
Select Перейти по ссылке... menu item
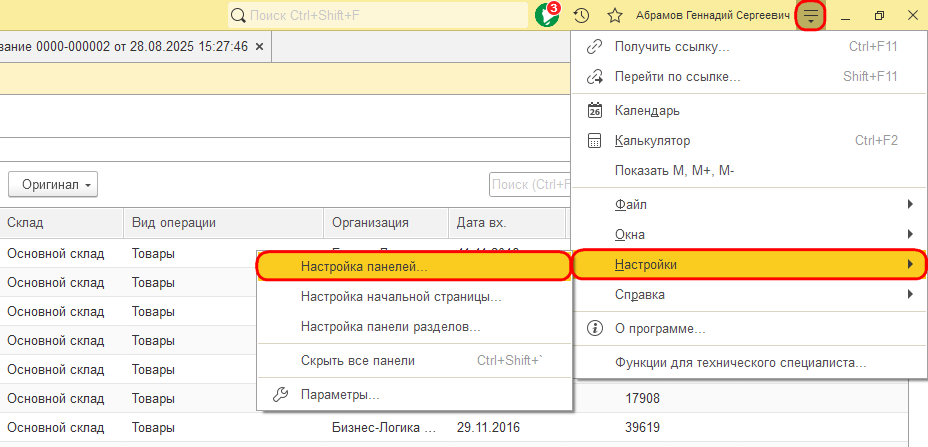click(749, 76)
